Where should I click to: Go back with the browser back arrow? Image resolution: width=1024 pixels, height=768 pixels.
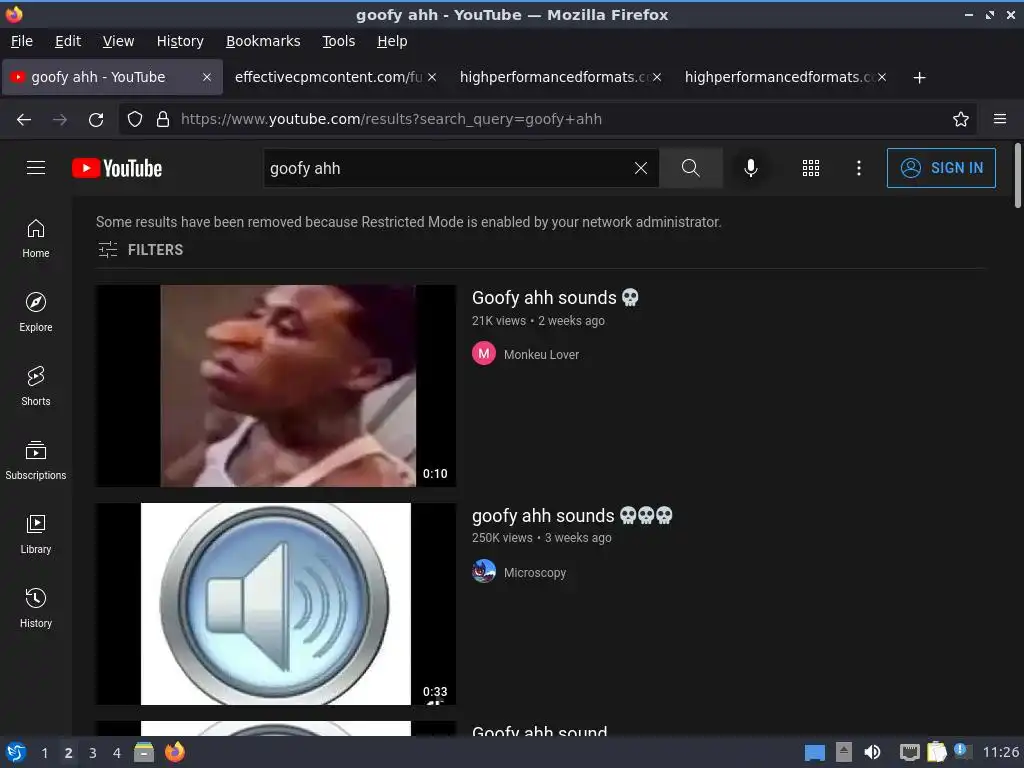click(x=24, y=120)
